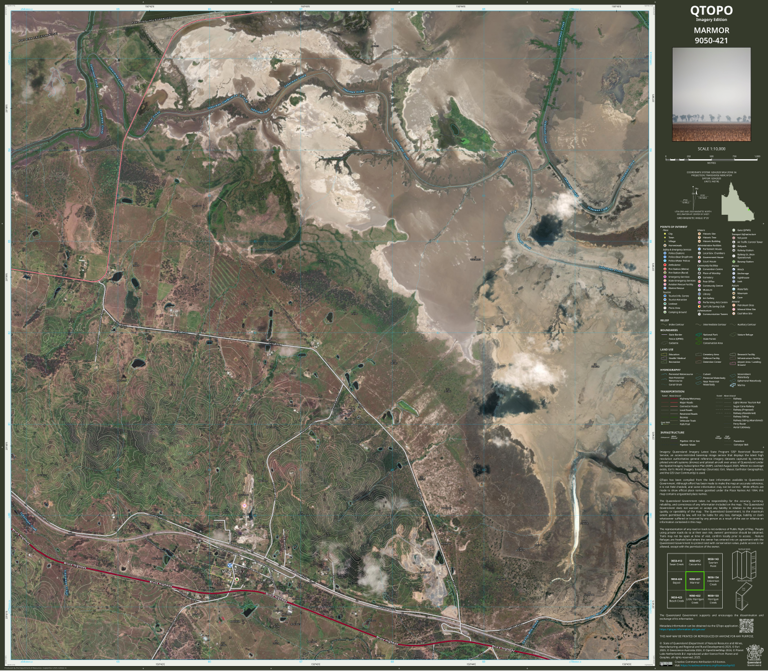Click the north arrow declination diagram
Viewport: 768px width, 671px height.
tap(696, 197)
